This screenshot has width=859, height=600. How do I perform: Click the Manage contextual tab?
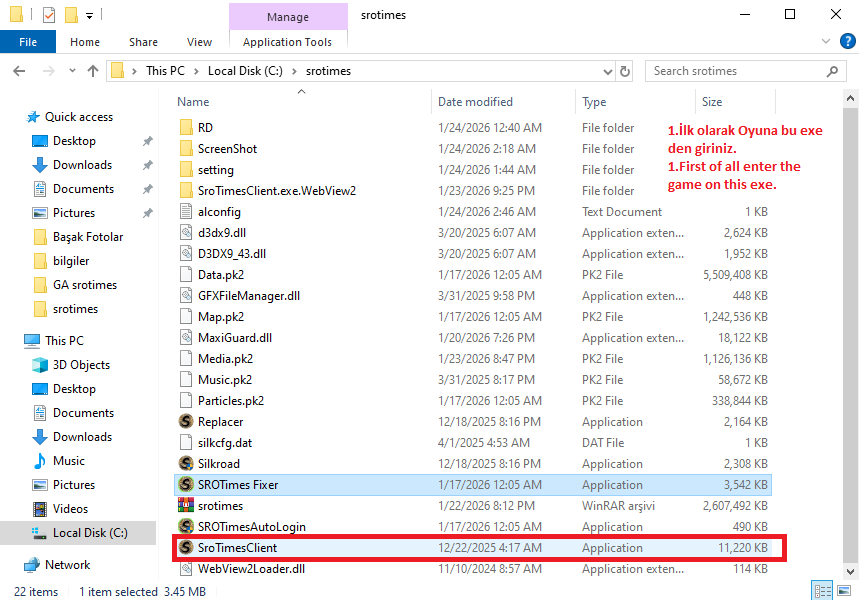(288, 17)
